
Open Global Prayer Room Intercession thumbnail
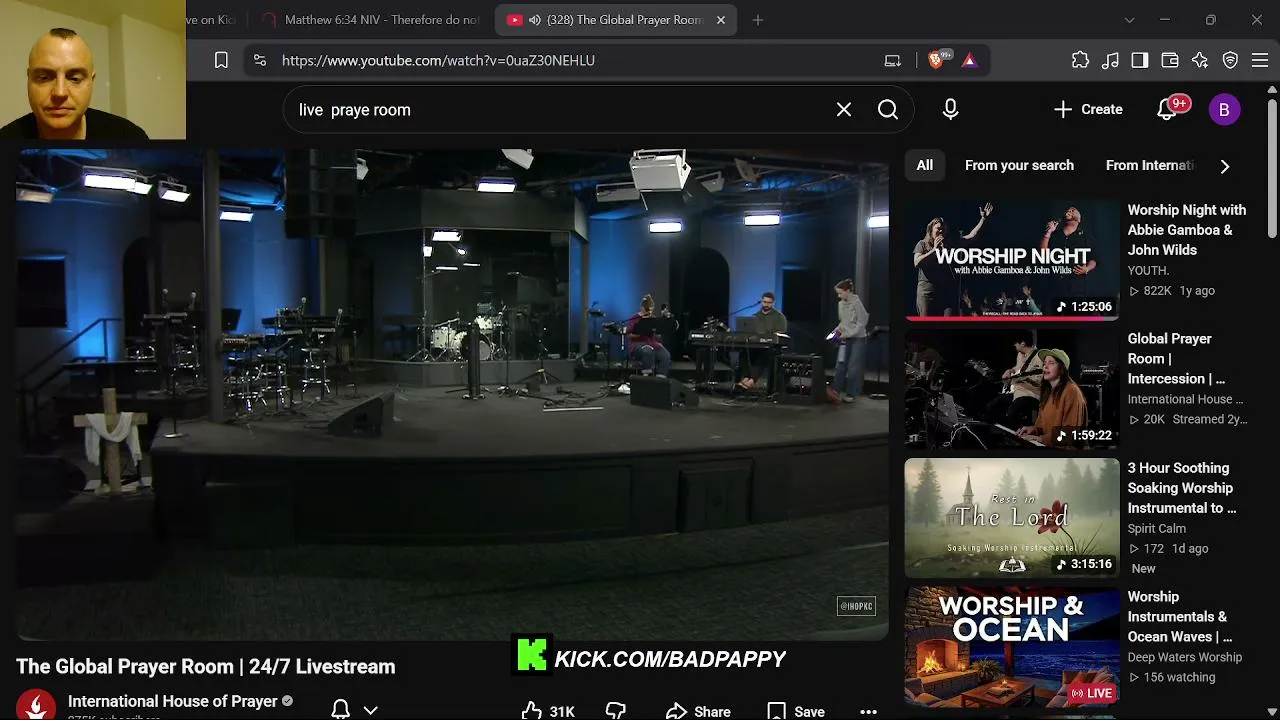(x=1012, y=389)
